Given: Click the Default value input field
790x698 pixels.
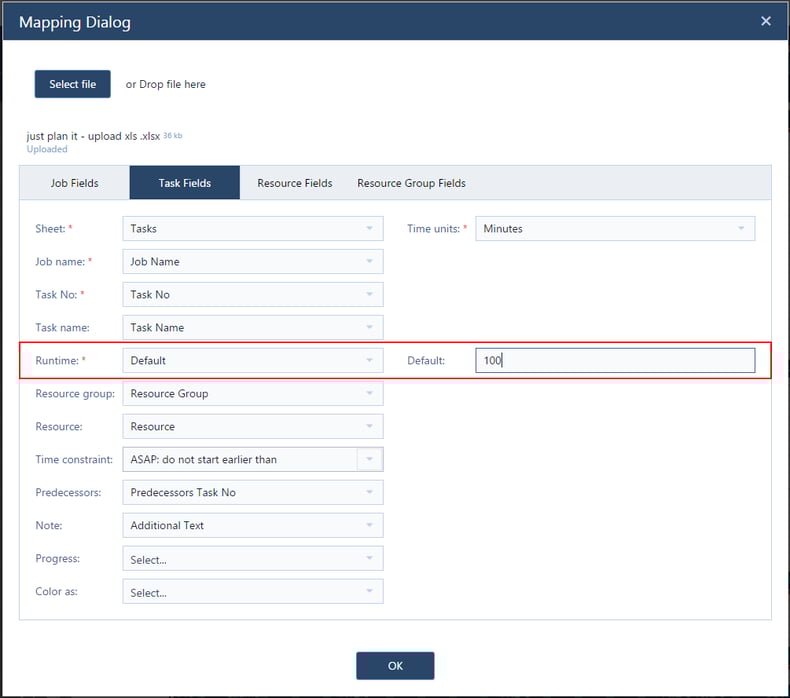Looking at the screenshot, I should [x=614, y=360].
